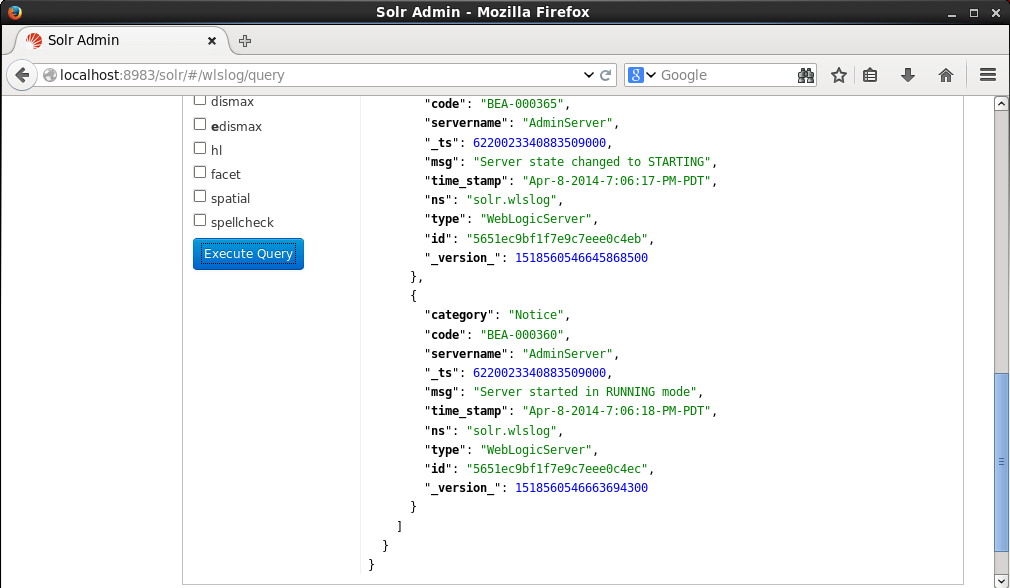Screen dimensions: 1010x588
Task: Minimize the Firefox window
Action: [952, 13]
